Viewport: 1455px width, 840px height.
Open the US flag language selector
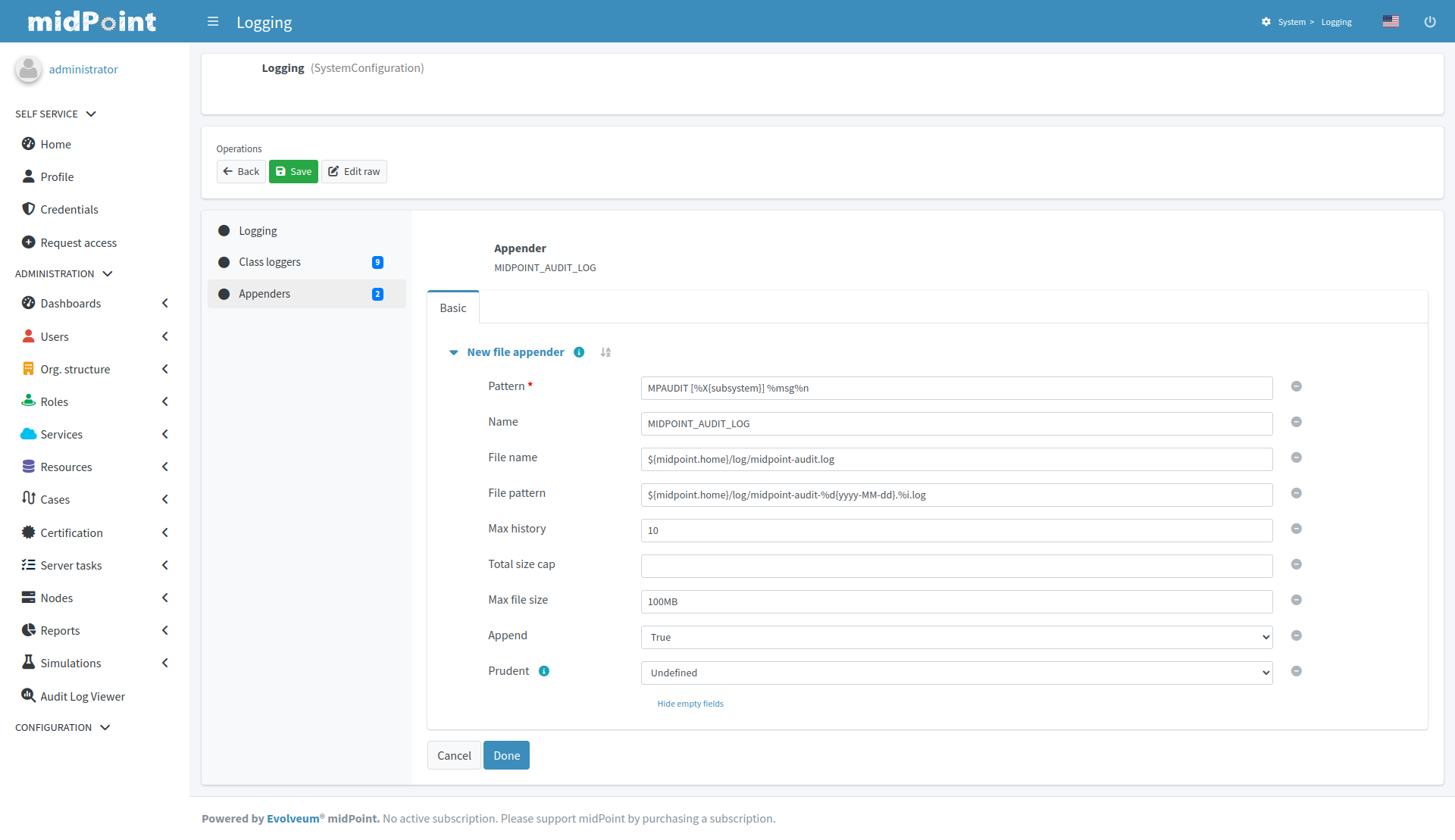pyautogui.click(x=1391, y=22)
